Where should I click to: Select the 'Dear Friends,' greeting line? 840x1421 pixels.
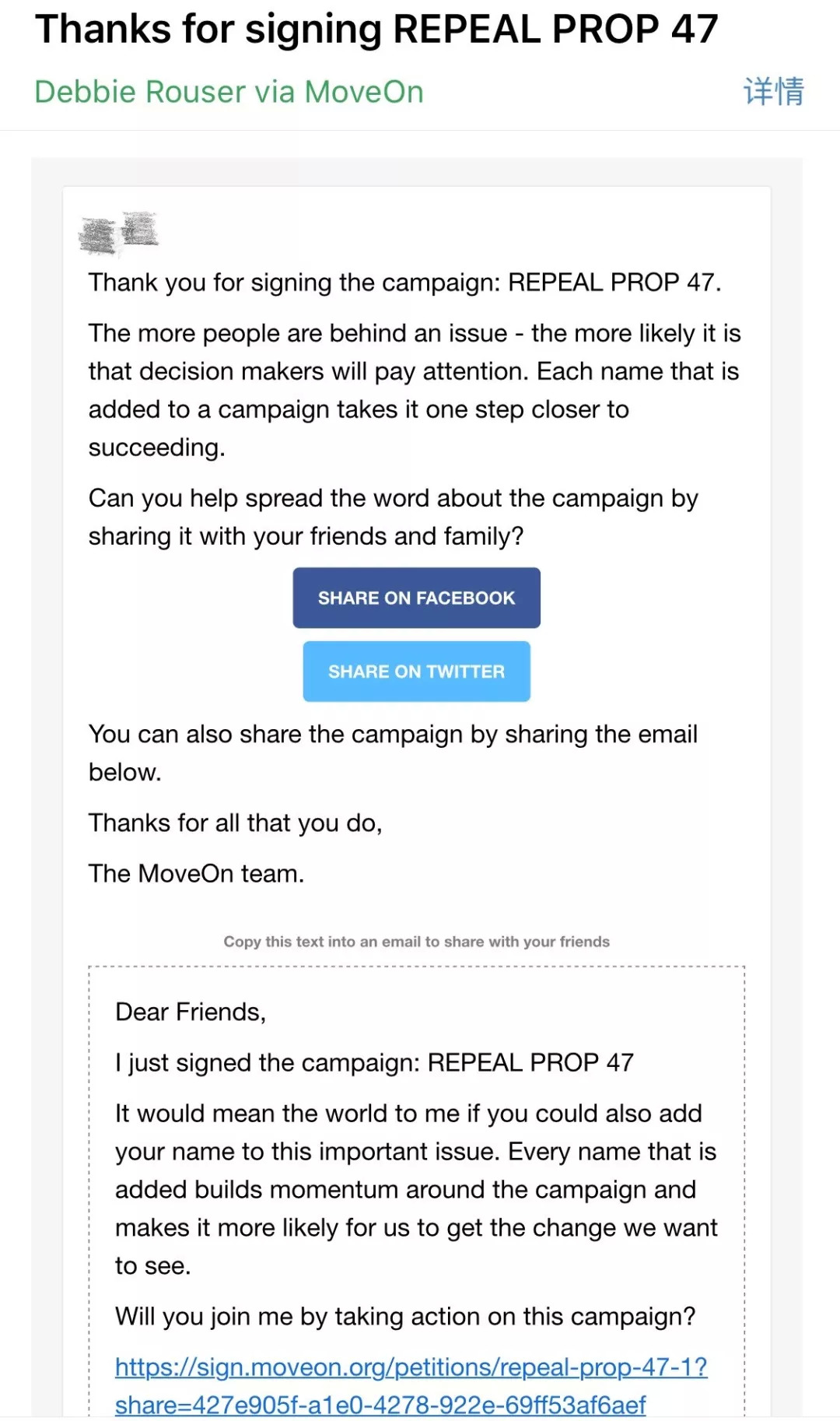[191, 1012]
